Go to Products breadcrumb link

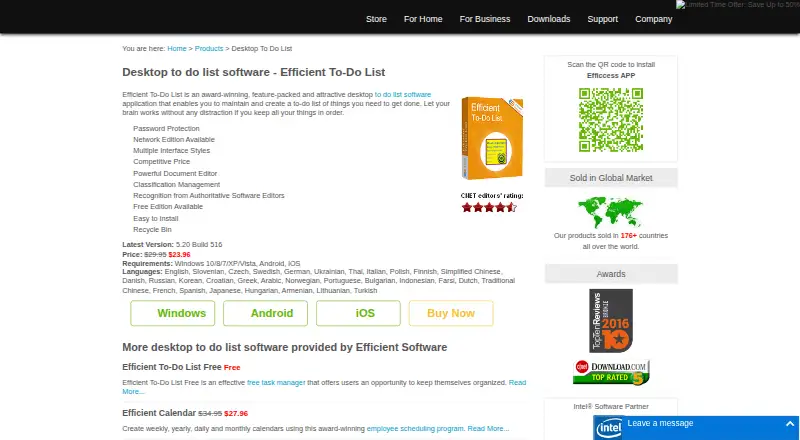209,48
